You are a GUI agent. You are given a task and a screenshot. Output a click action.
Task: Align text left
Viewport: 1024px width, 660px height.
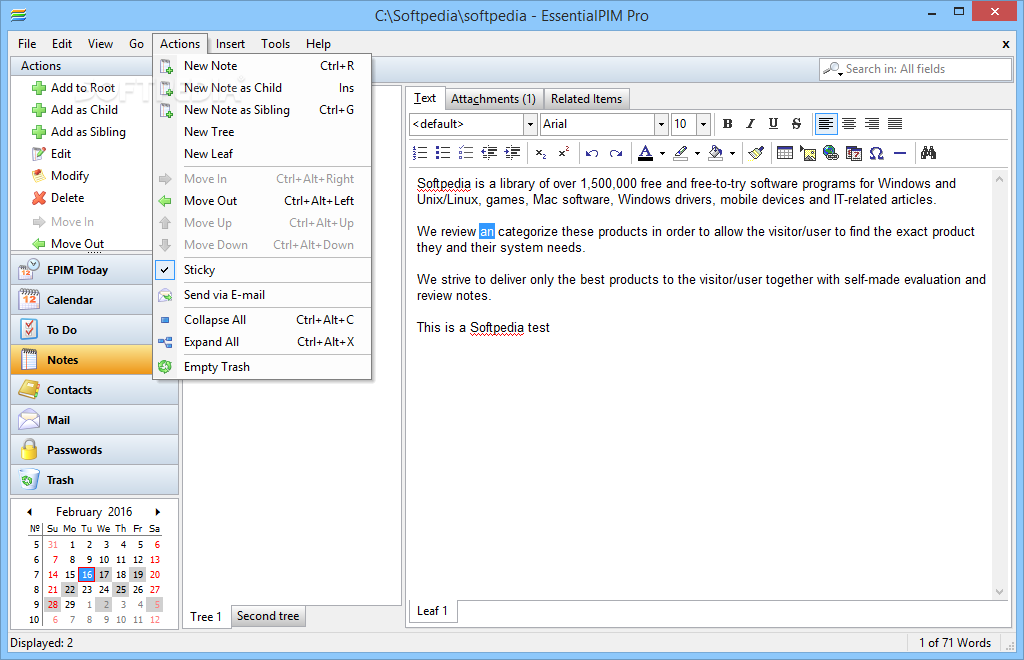click(x=826, y=124)
